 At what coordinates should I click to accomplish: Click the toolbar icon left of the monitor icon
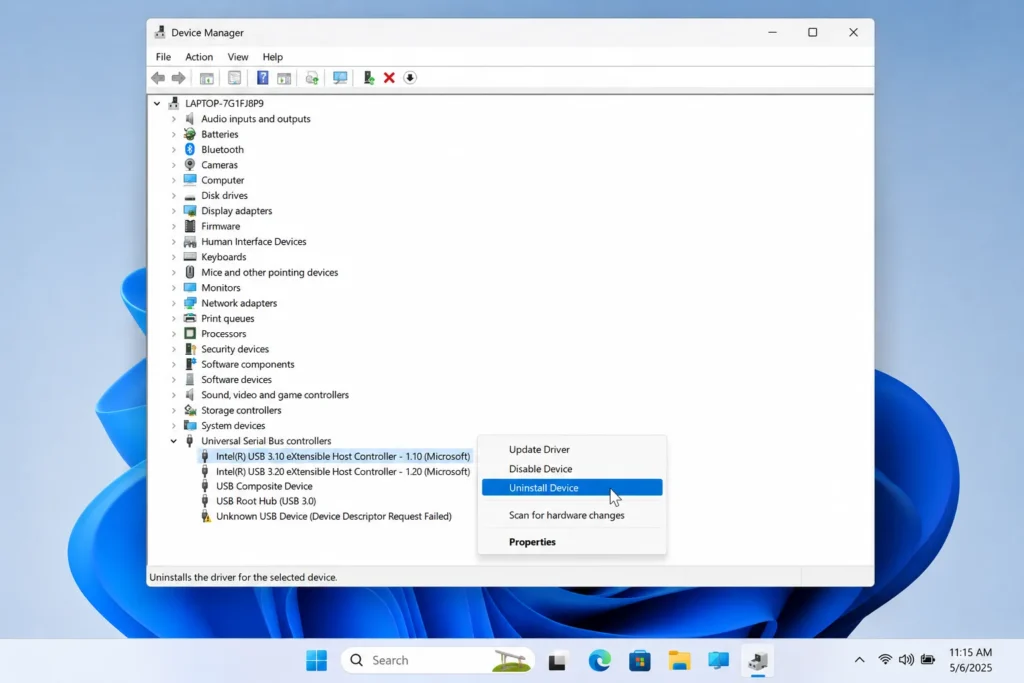pyautogui.click(x=312, y=78)
